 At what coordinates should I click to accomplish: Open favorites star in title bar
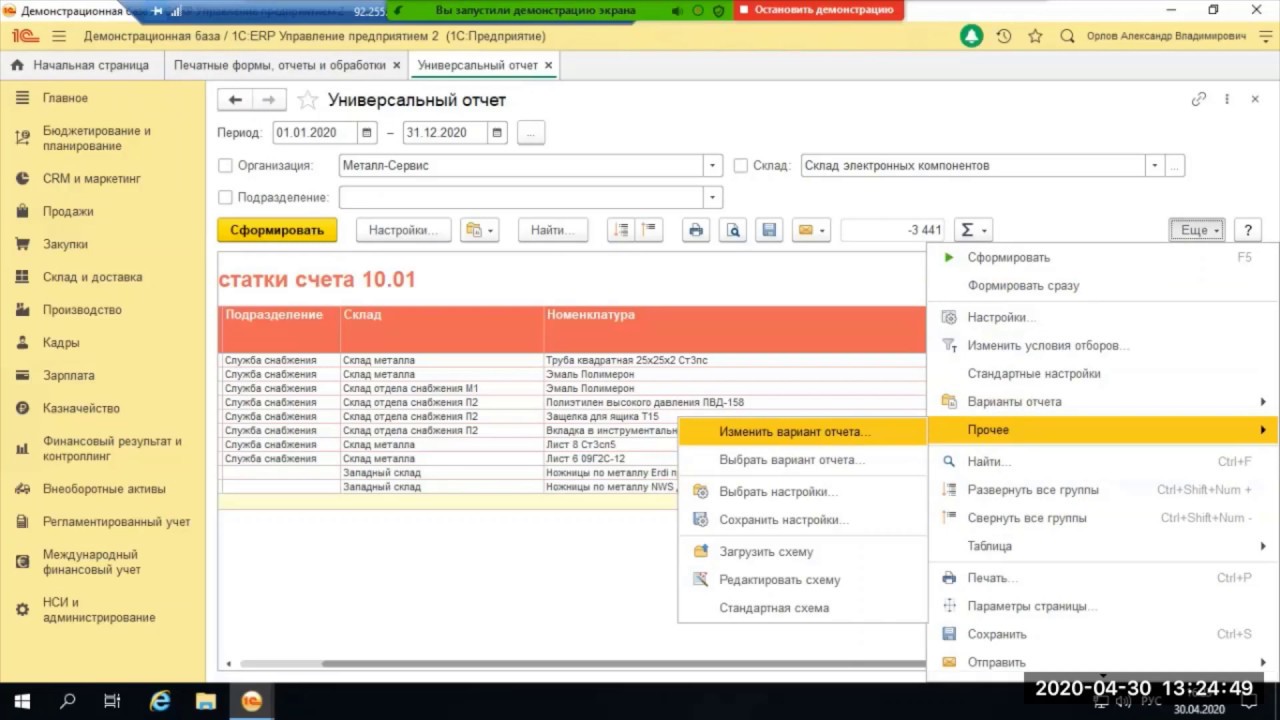[1035, 36]
